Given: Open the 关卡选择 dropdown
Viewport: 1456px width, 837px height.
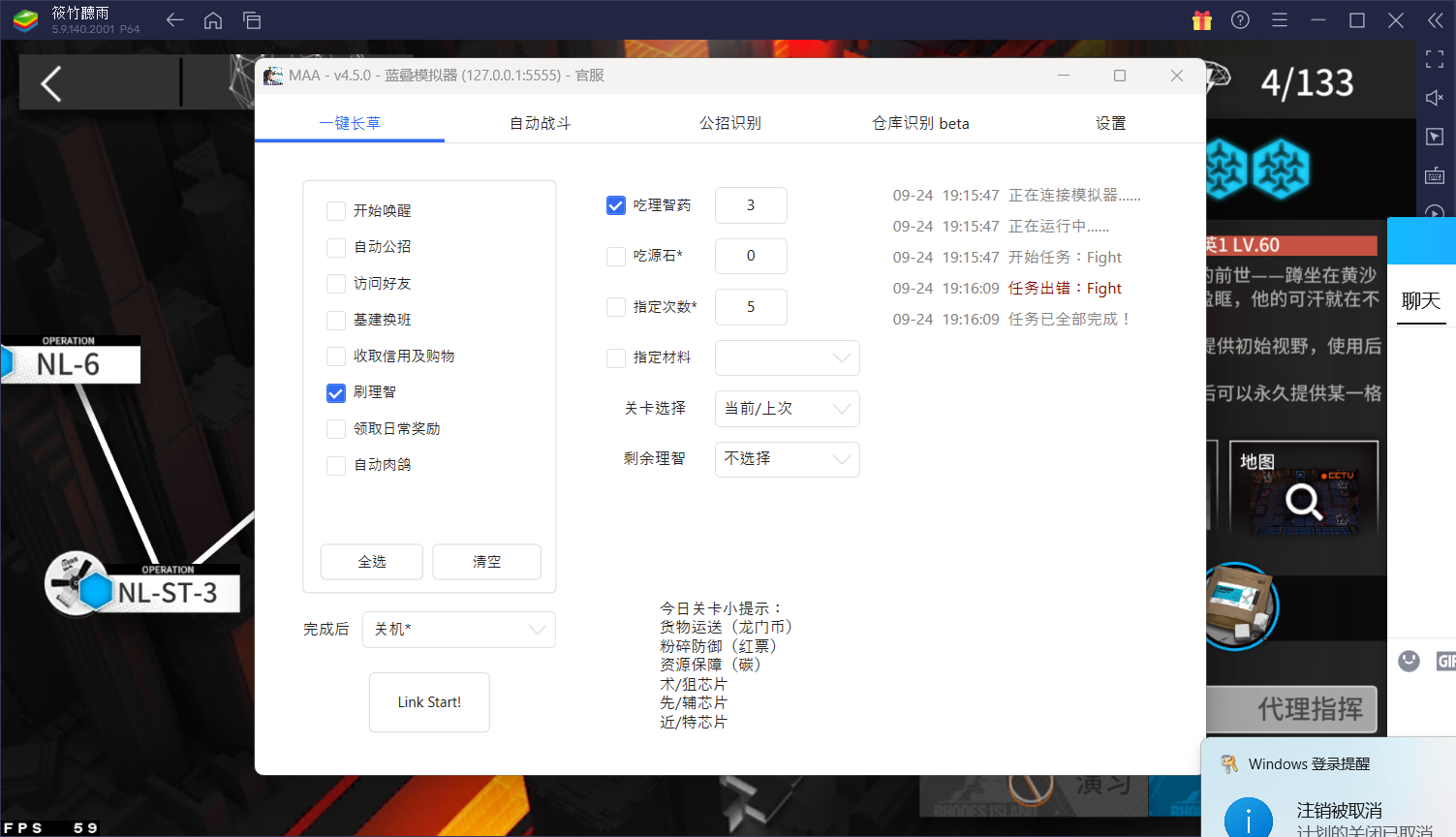Looking at the screenshot, I should [x=787, y=408].
